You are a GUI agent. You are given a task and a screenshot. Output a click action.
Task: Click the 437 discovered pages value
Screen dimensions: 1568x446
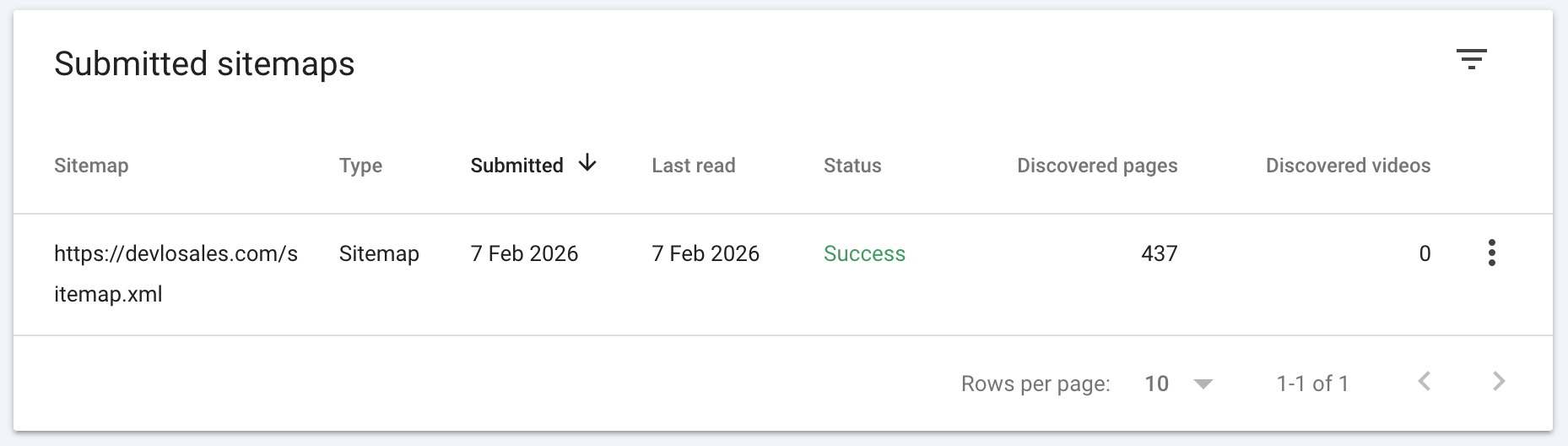[x=1159, y=254]
